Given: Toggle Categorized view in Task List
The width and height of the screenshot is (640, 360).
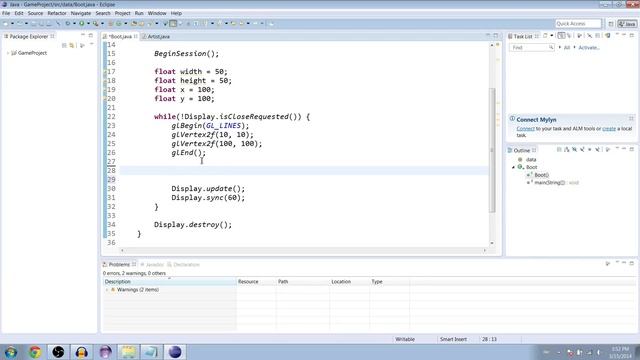Looking at the screenshot, I should [x=561, y=36].
